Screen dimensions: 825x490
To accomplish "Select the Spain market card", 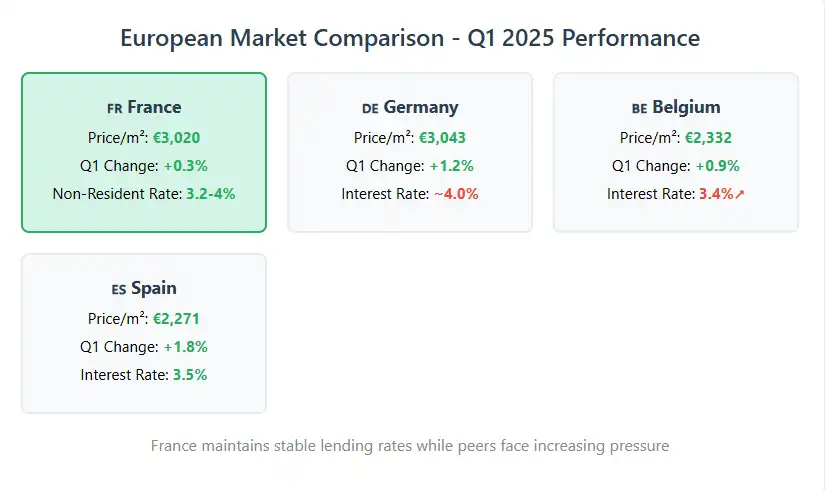I will (x=144, y=333).
